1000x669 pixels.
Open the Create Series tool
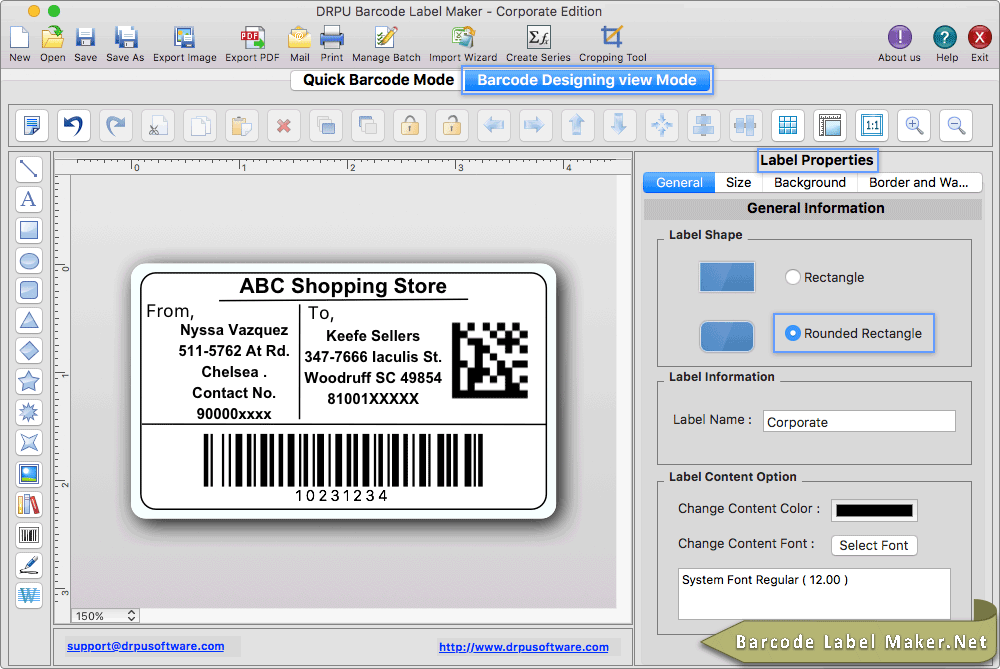(538, 38)
